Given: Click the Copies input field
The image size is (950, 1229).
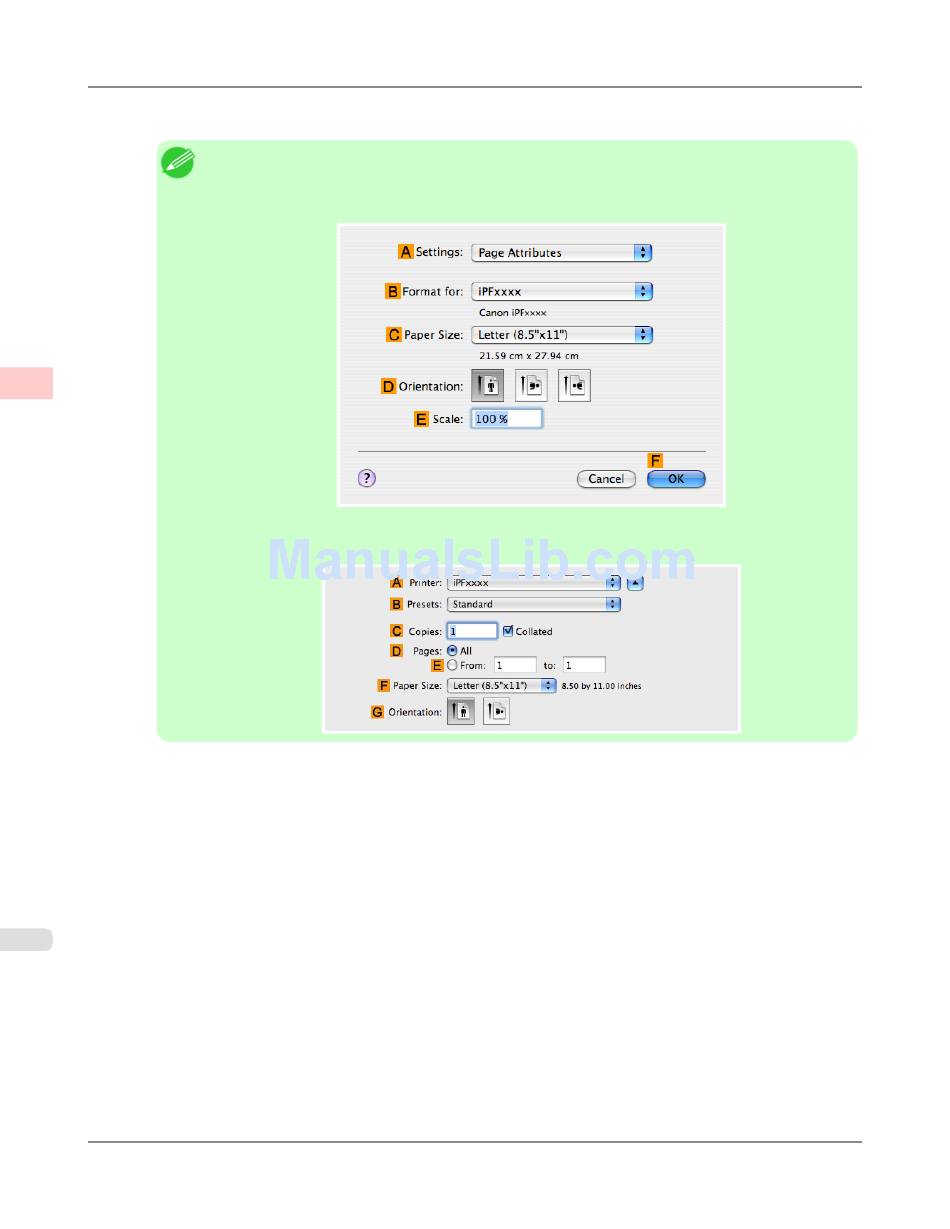Looking at the screenshot, I should (472, 631).
